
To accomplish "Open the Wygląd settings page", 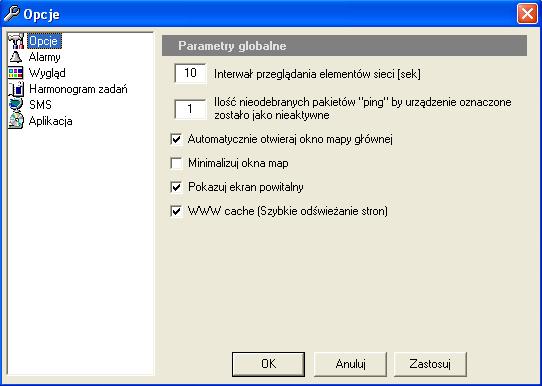I will click(x=47, y=73).
